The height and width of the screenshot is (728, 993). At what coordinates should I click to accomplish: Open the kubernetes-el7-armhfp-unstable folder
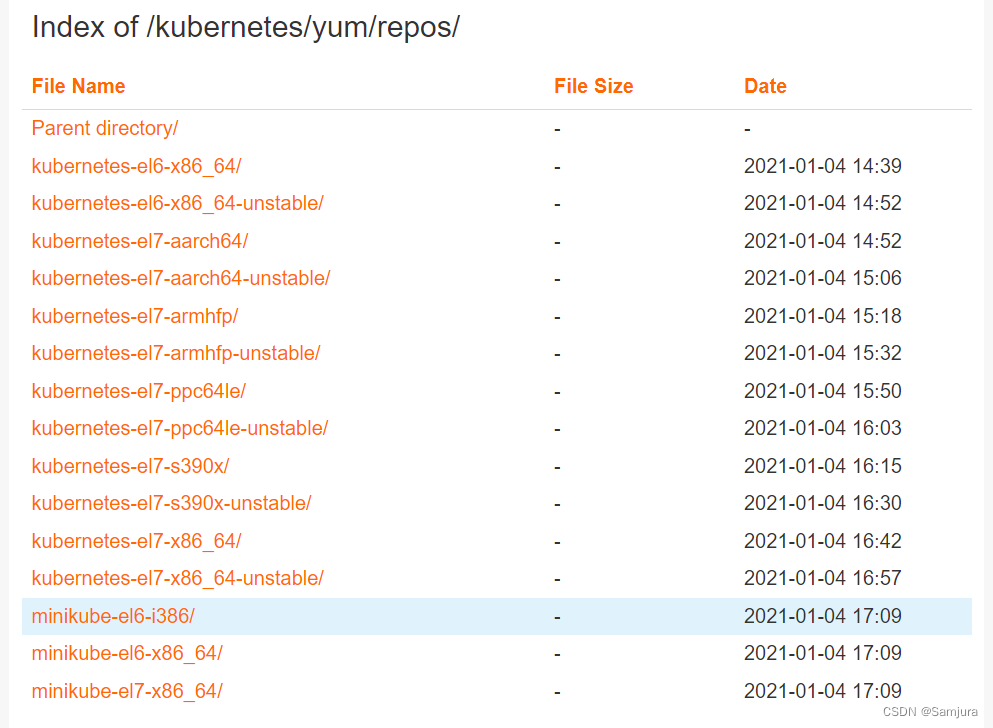(176, 353)
